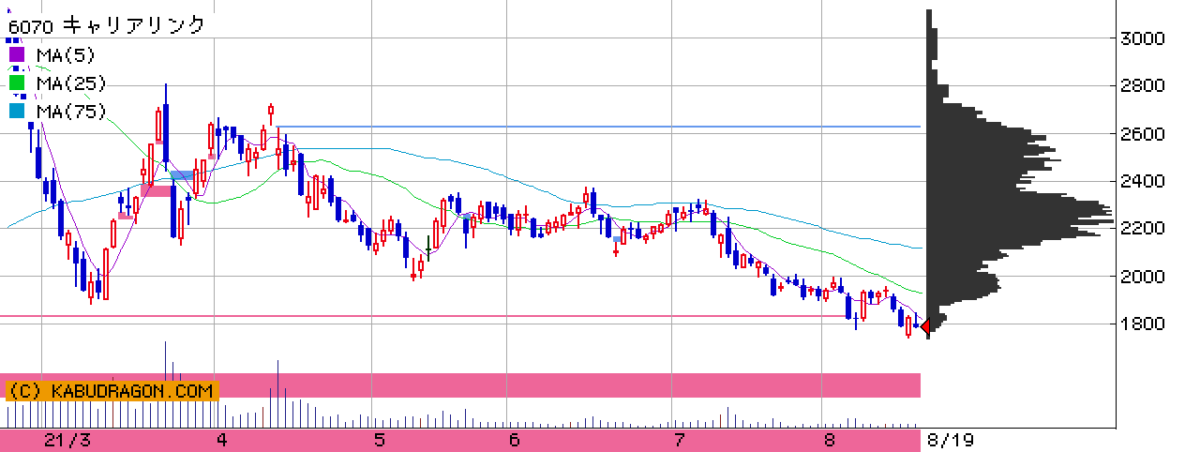This screenshot has height=452, width=1200.
Task: Click the month 4 date axis label
Action: (x=221, y=440)
